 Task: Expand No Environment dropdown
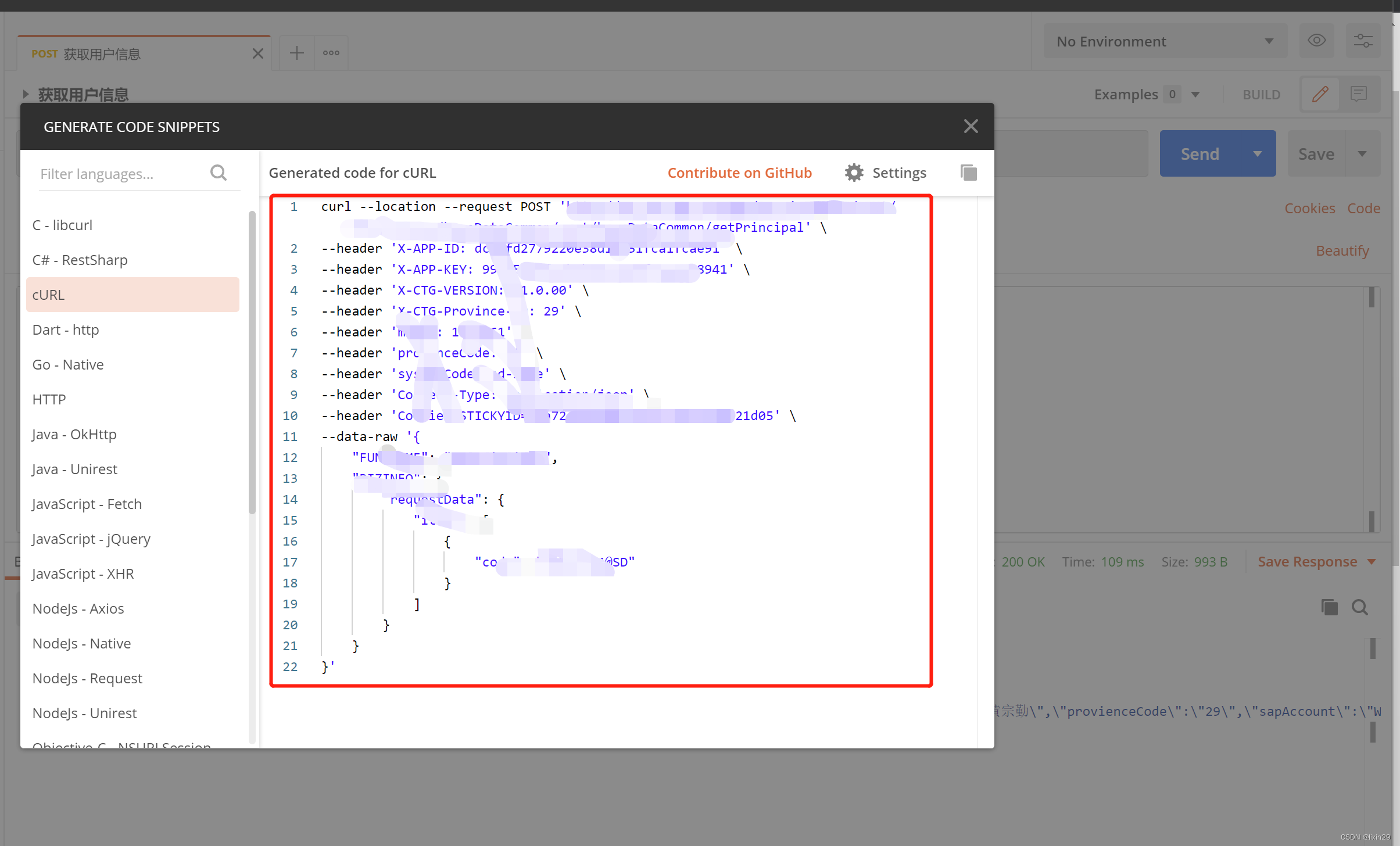point(1165,41)
